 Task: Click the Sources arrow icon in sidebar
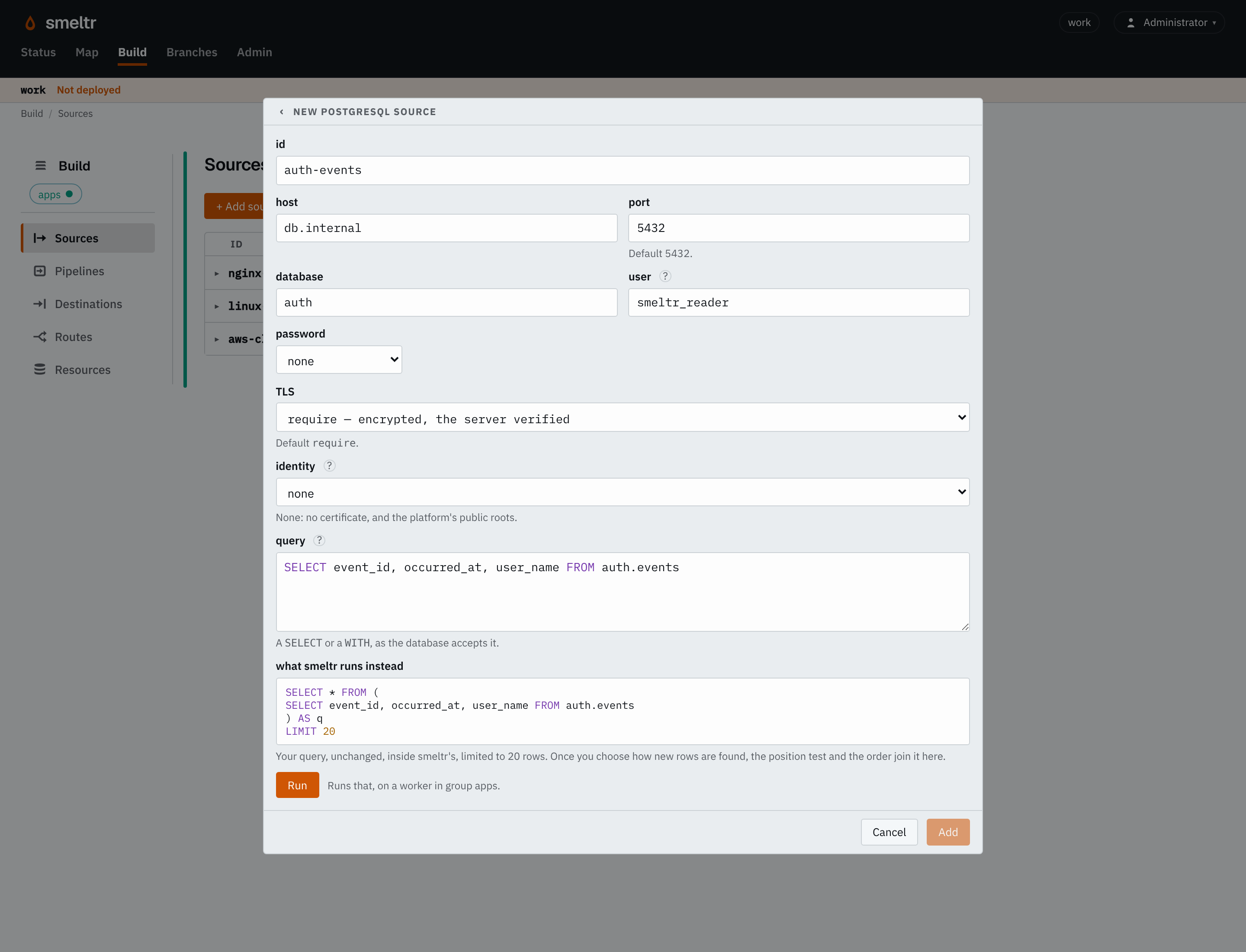point(40,238)
